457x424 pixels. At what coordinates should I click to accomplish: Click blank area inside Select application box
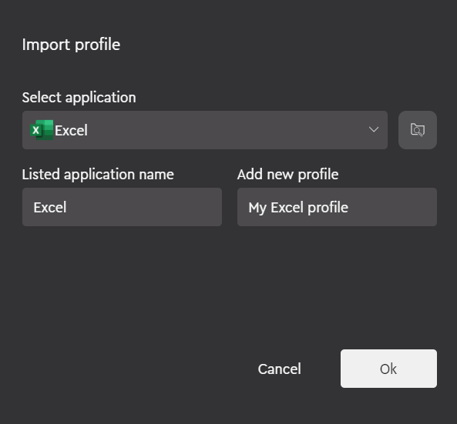tap(227, 130)
